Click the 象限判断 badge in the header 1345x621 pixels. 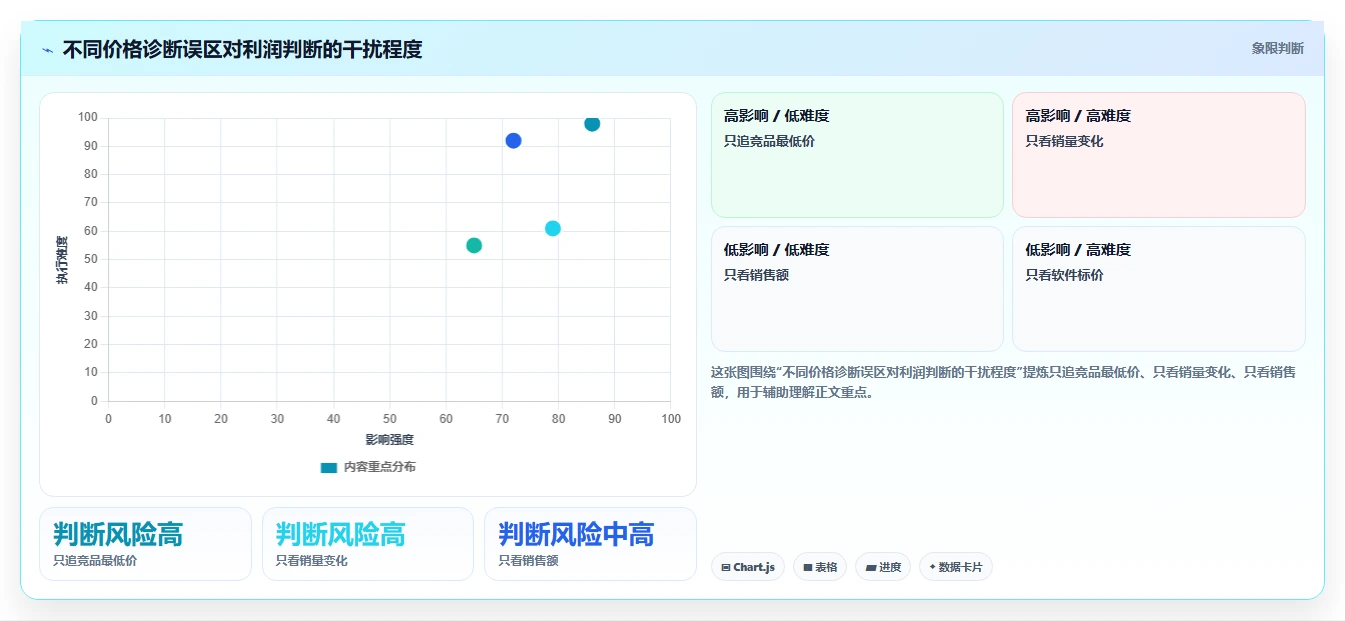(1277, 48)
